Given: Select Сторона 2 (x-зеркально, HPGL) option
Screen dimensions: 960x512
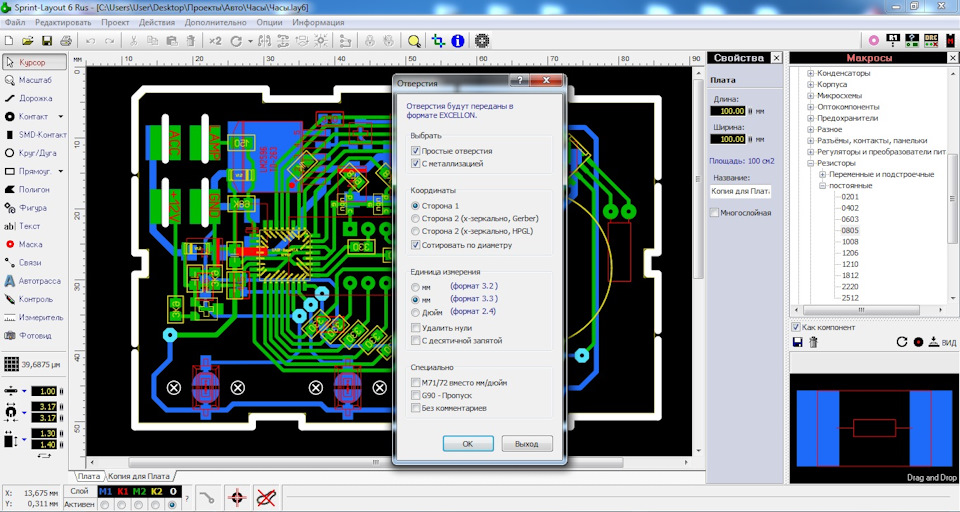Looking at the screenshot, I should (x=416, y=231).
